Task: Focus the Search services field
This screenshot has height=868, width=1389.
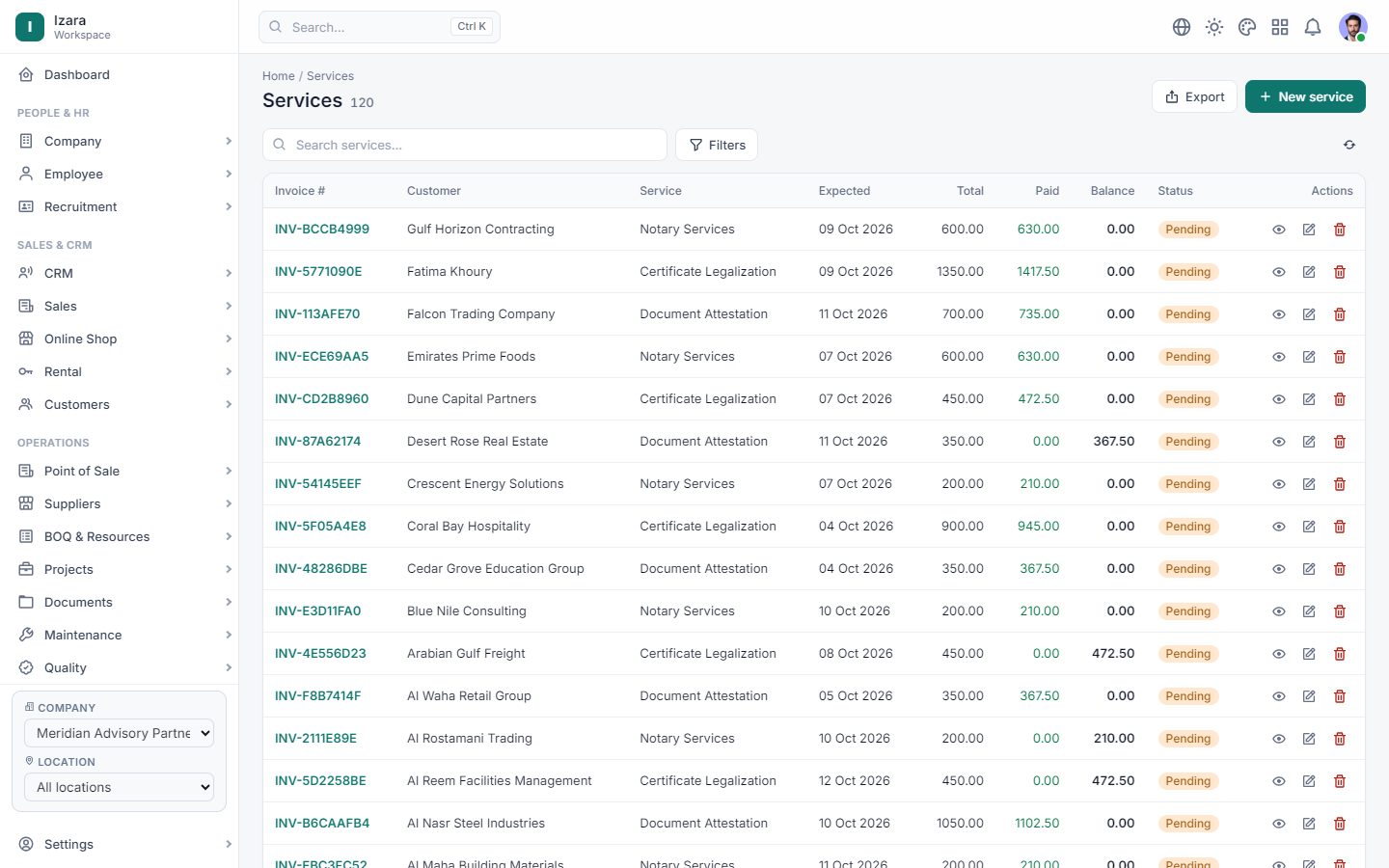Action: click(465, 145)
